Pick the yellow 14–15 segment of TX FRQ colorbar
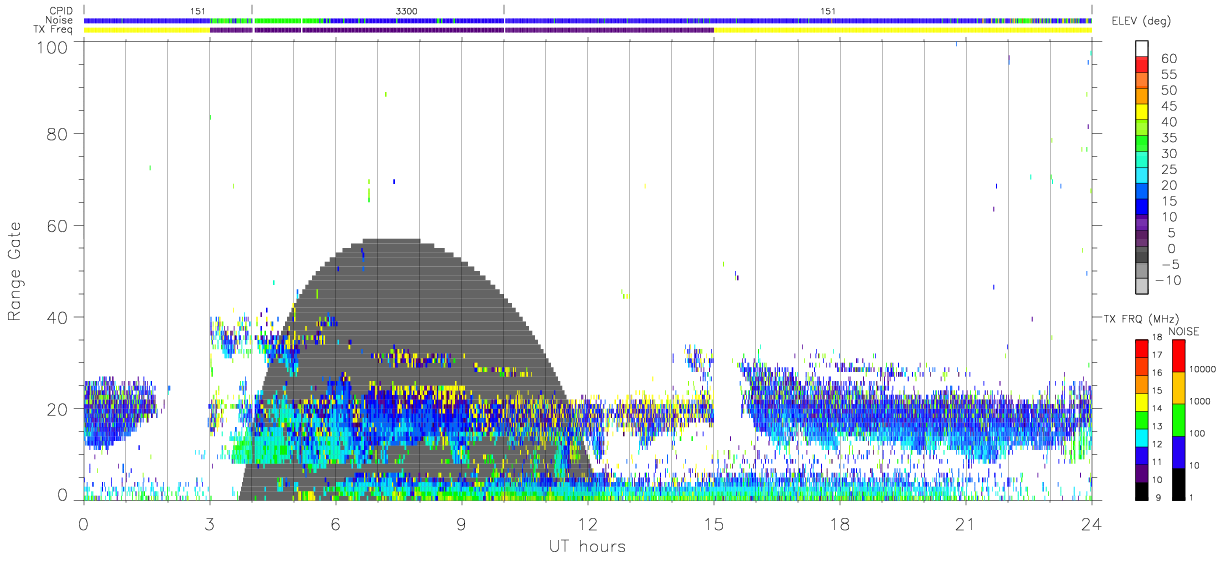This screenshot has height=567, width=1228. pos(1142,401)
